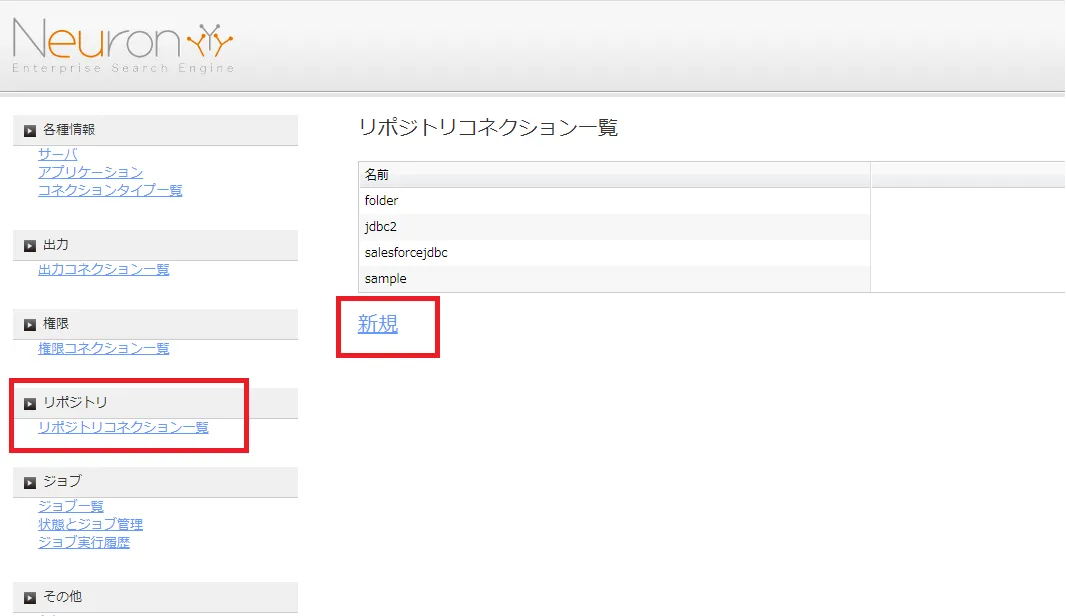Go to コネクションタイプ一覧
The height and width of the screenshot is (616, 1066).
(x=110, y=190)
